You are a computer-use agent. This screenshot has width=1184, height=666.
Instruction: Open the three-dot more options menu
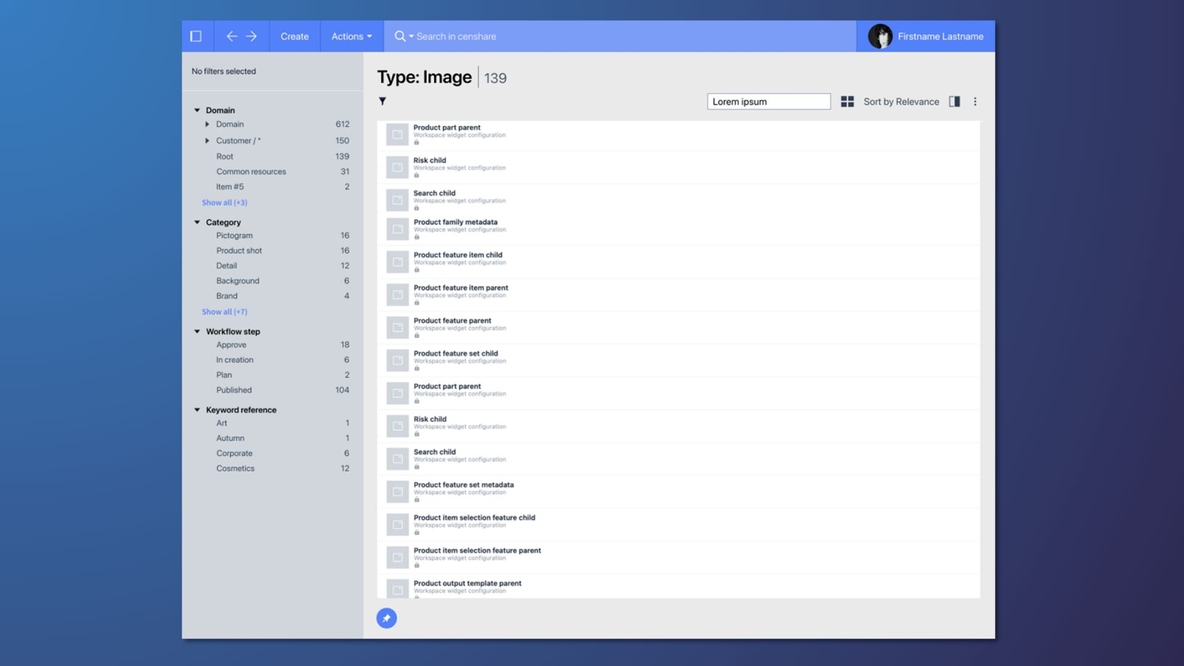975,101
